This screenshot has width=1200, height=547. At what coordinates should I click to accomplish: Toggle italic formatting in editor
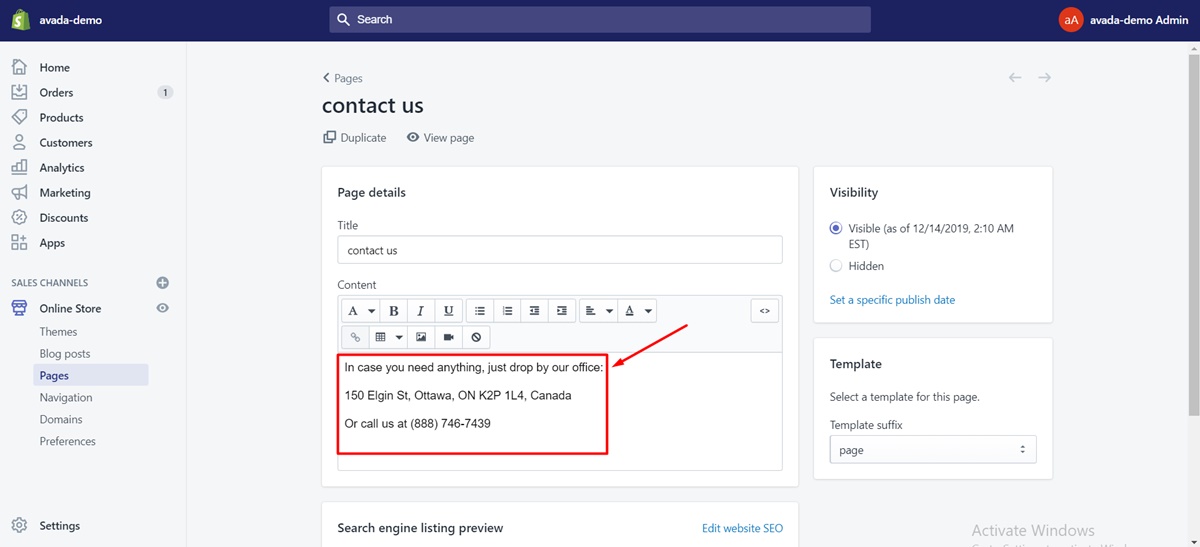click(x=421, y=311)
